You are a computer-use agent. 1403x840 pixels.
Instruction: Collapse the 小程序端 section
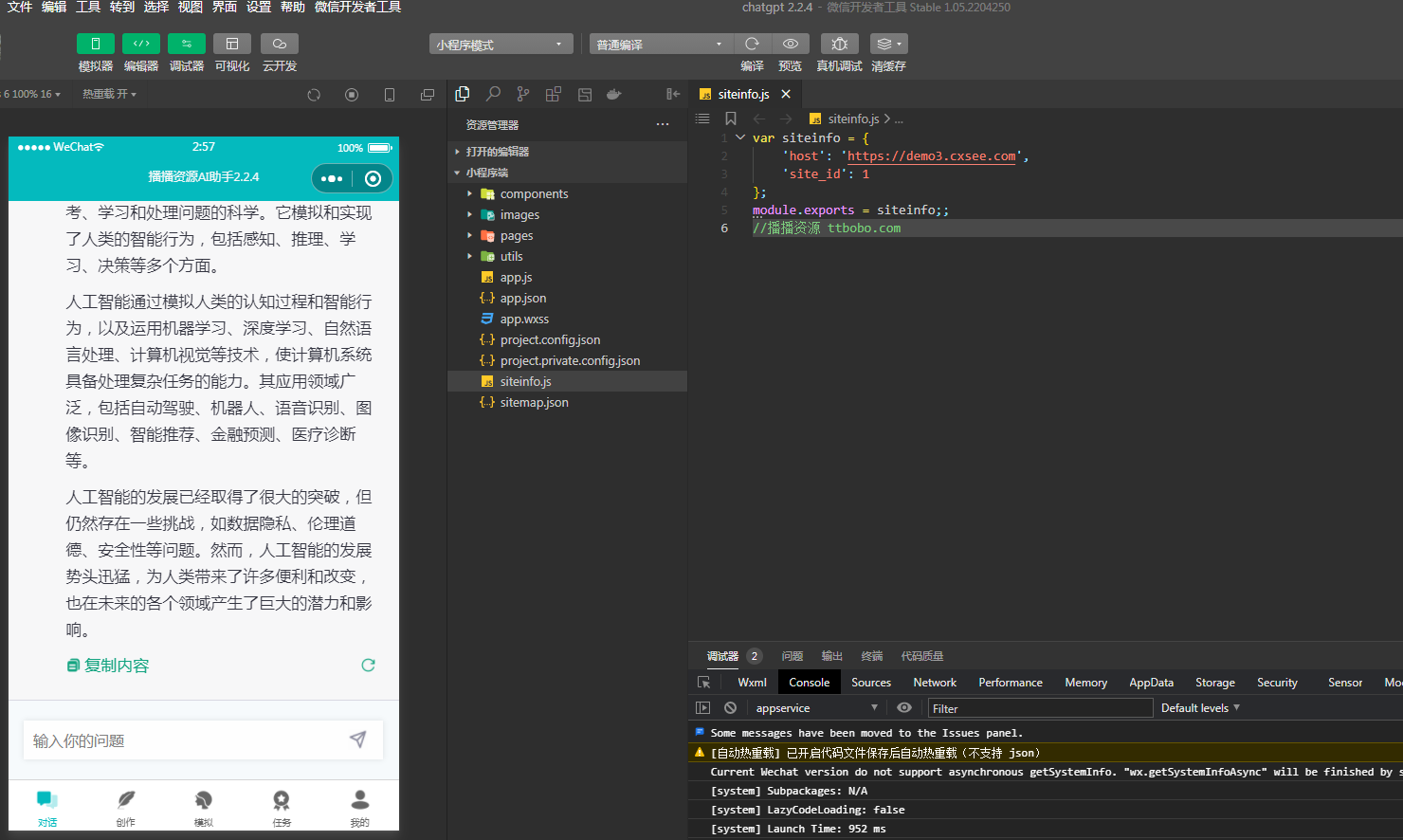click(567, 173)
